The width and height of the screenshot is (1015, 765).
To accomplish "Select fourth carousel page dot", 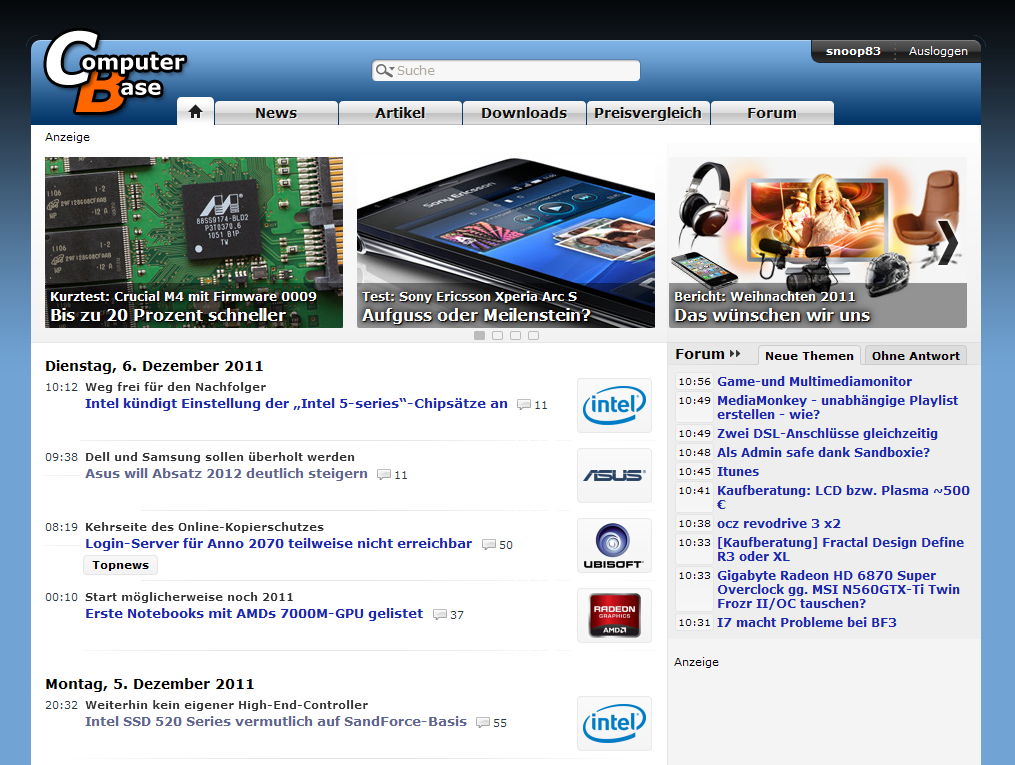I will pyautogui.click(x=533, y=335).
